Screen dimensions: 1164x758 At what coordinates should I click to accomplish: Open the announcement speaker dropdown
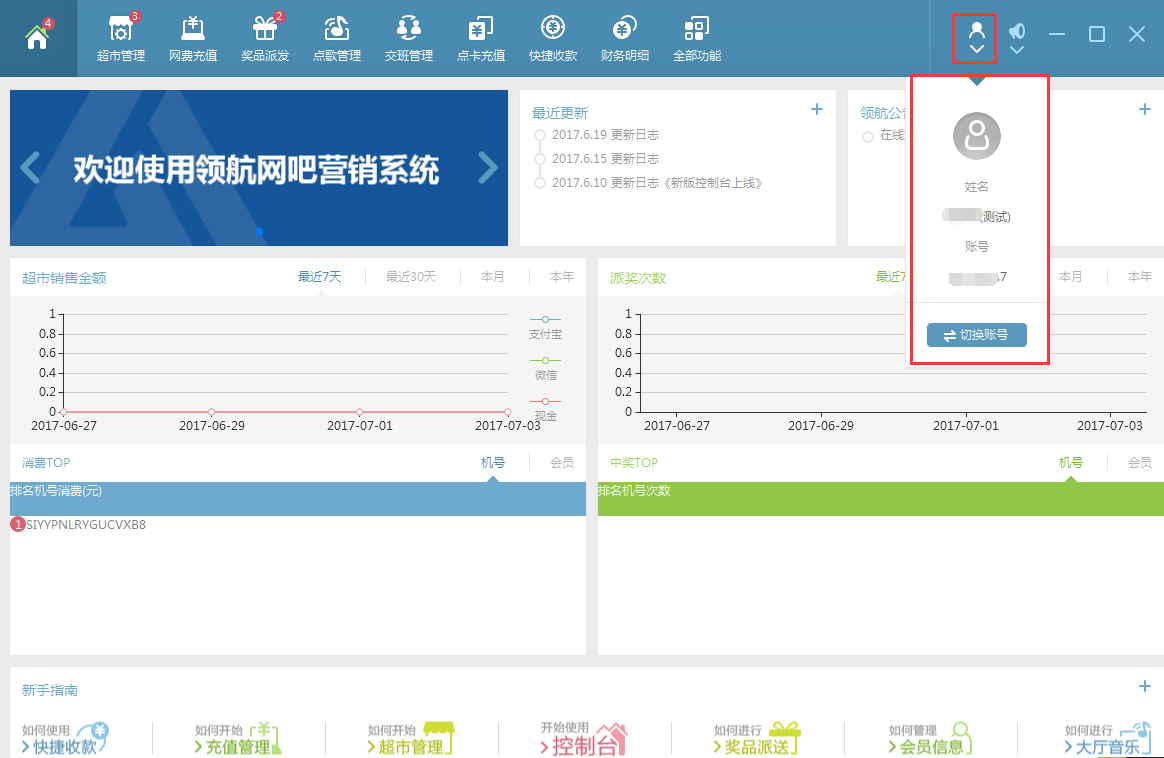[1017, 38]
